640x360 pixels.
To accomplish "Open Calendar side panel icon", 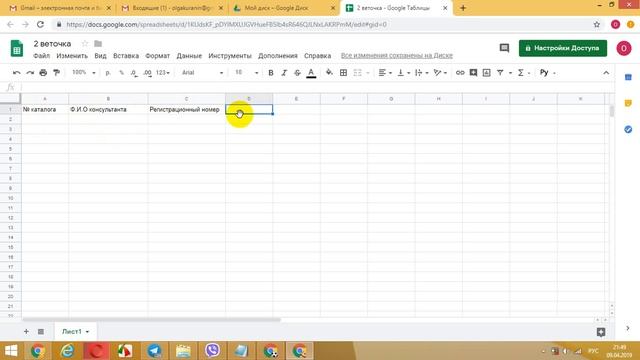I will [628, 77].
